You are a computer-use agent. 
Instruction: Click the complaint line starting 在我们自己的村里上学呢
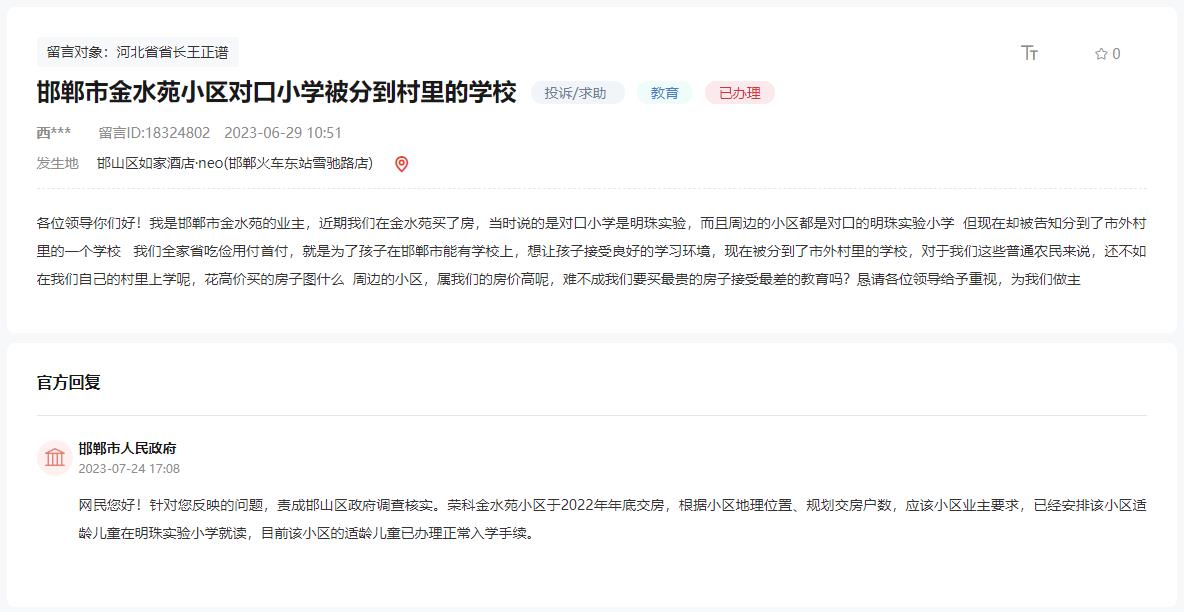(x=559, y=280)
